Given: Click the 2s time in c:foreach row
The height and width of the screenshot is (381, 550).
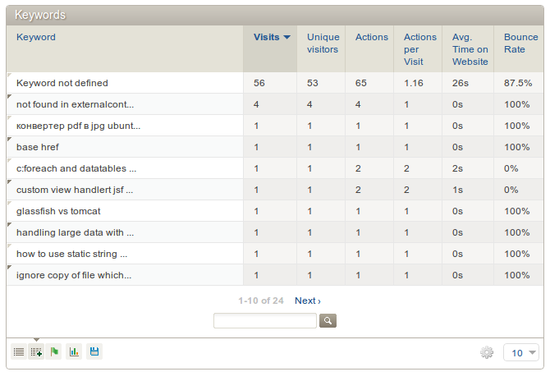Looking at the screenshot, I should pos(457,169).
